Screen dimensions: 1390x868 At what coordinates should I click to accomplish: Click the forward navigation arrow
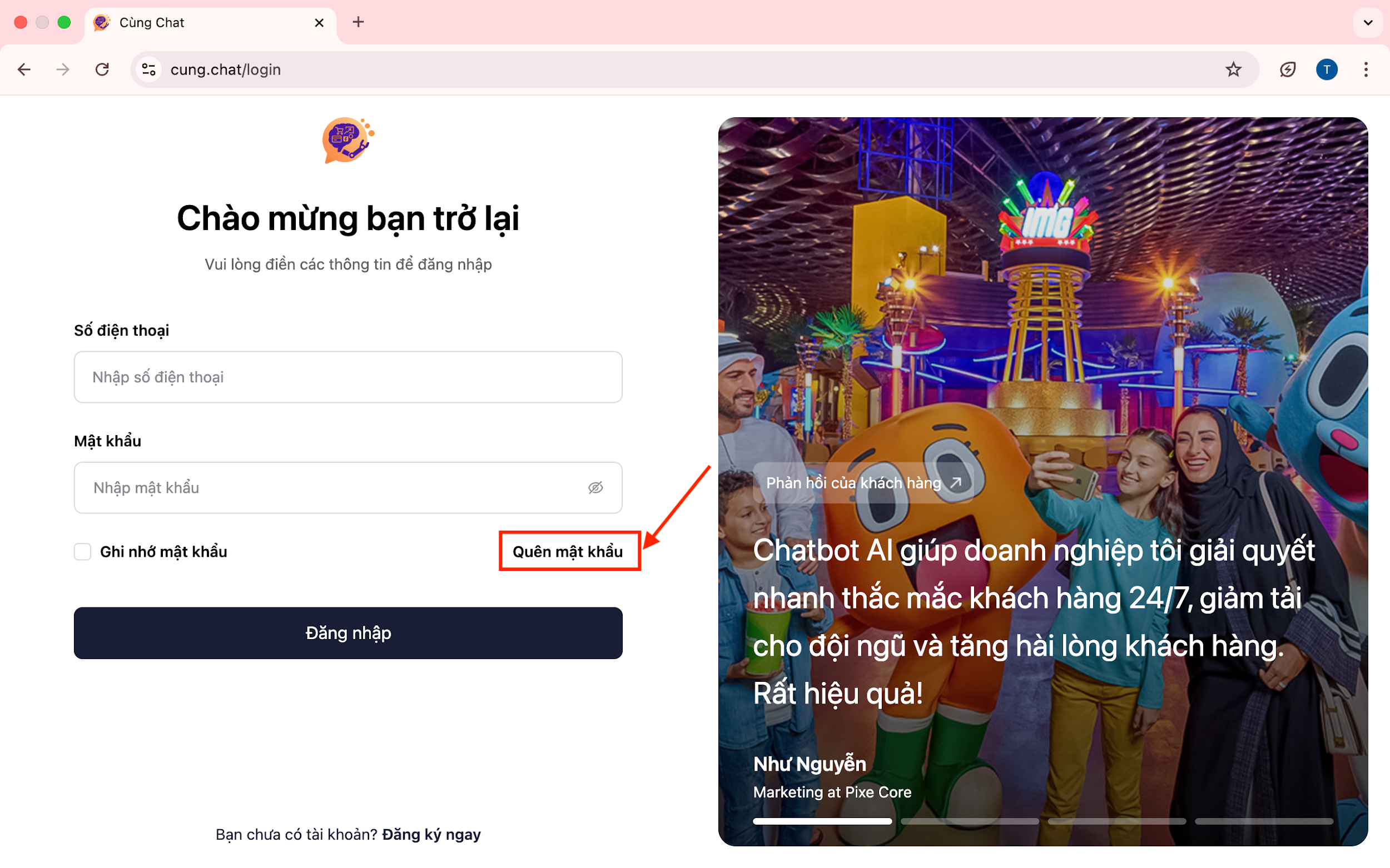63,69
